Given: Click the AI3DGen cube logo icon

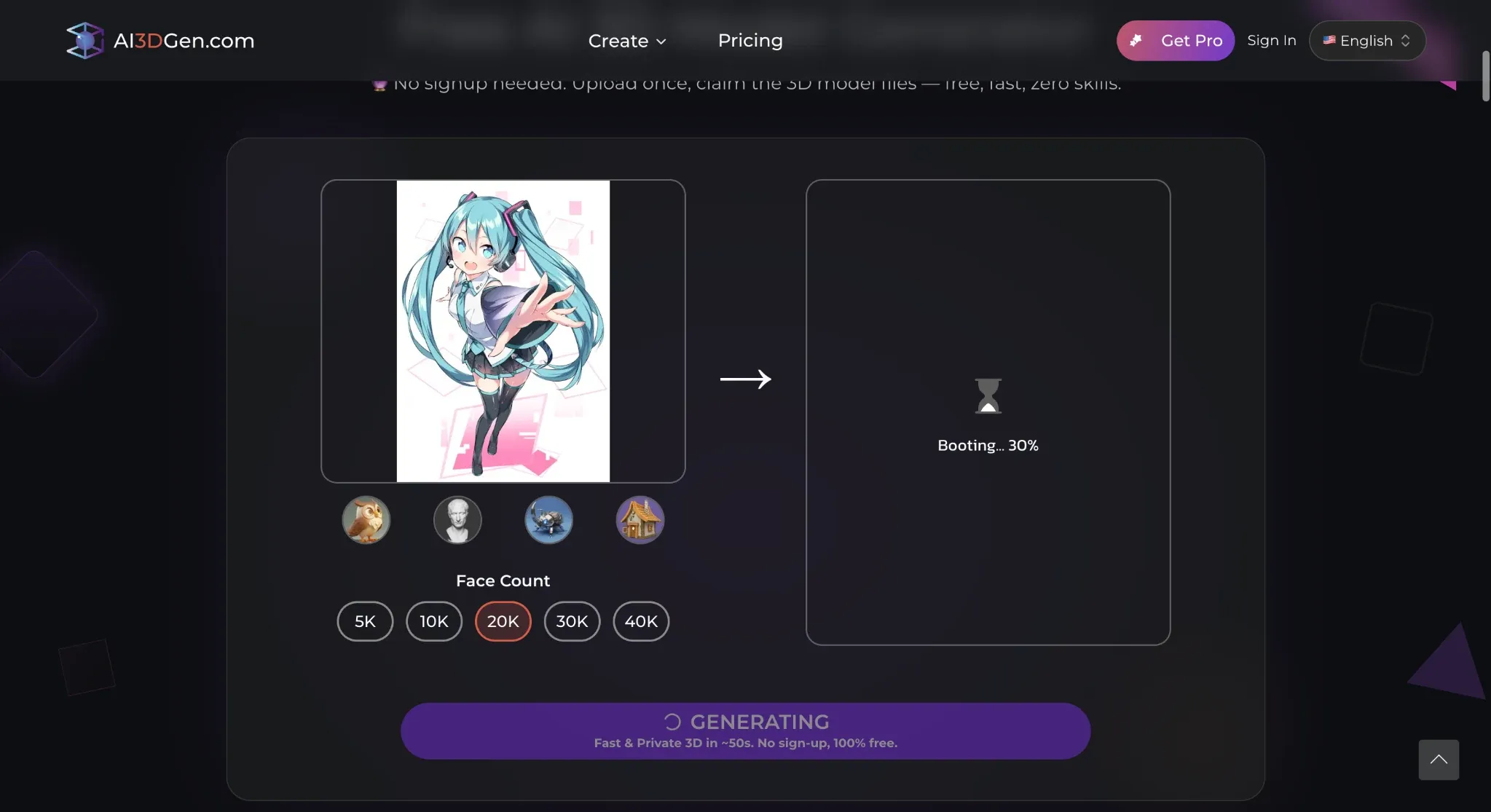Looking at the screenshot, I should [85, 41].
